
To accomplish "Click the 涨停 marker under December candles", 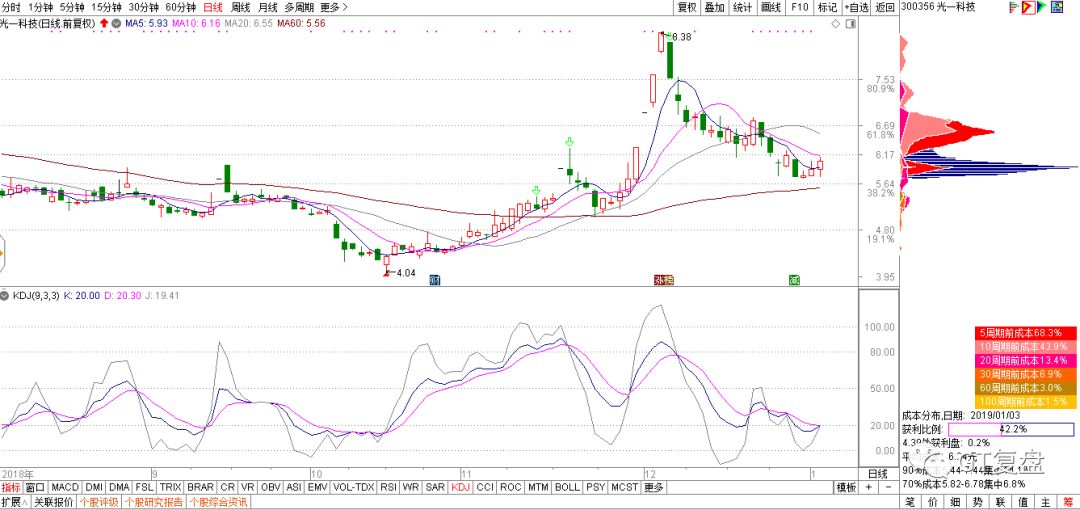I will tap(663, 279).
